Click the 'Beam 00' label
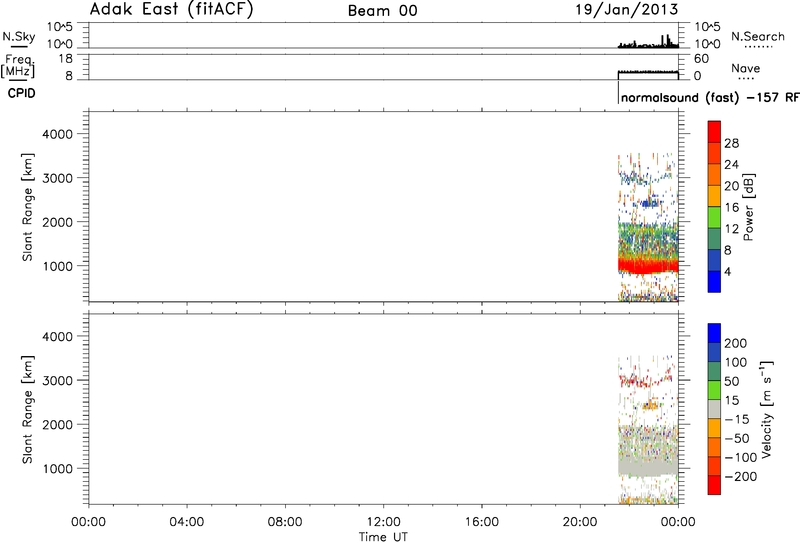 [383, 11]
